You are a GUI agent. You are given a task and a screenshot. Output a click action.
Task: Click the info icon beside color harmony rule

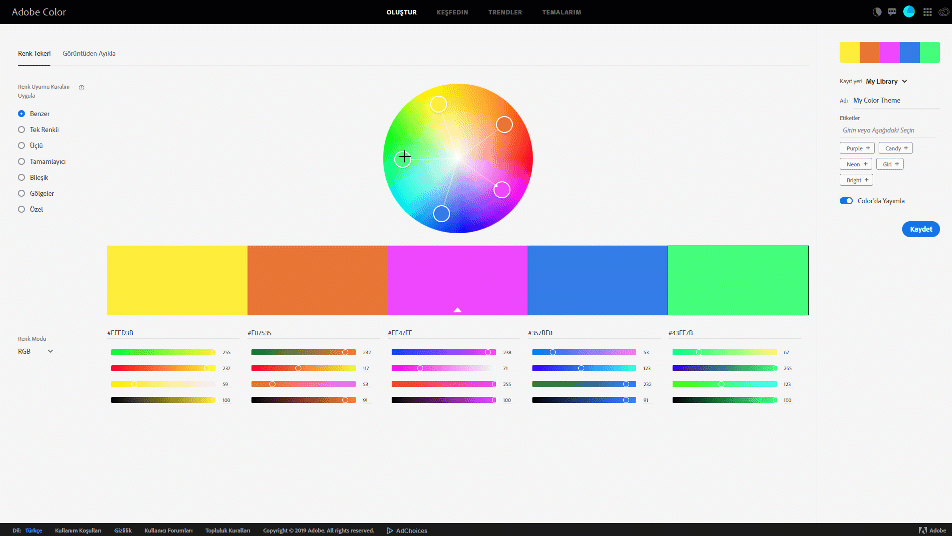(x=81, y=87)
